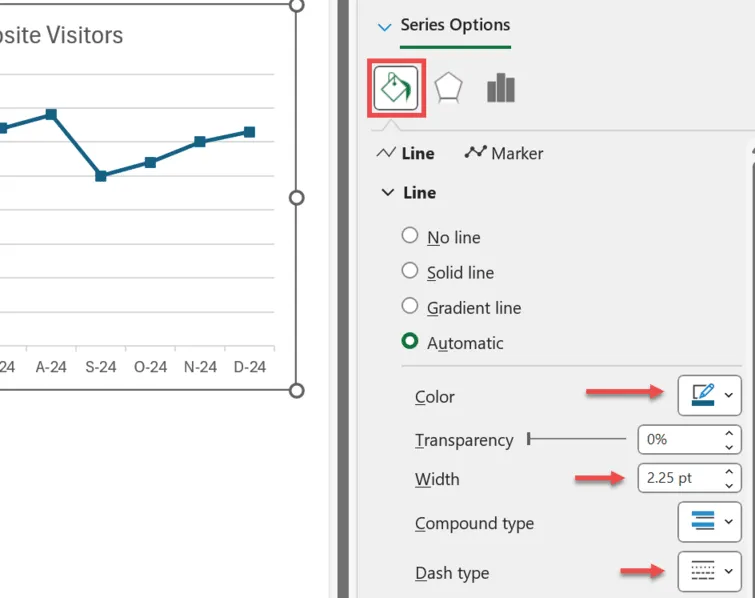This screenshot has width=755, height=598.
Task: Click the S-24 data point marker
Action: (101, 176)
